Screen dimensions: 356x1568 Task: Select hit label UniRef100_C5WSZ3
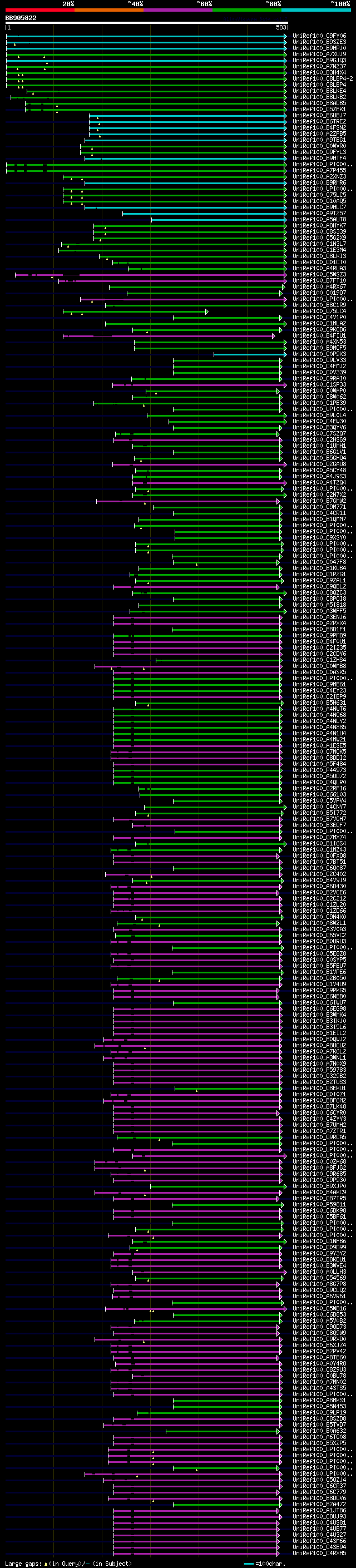(x=319, y=275)
